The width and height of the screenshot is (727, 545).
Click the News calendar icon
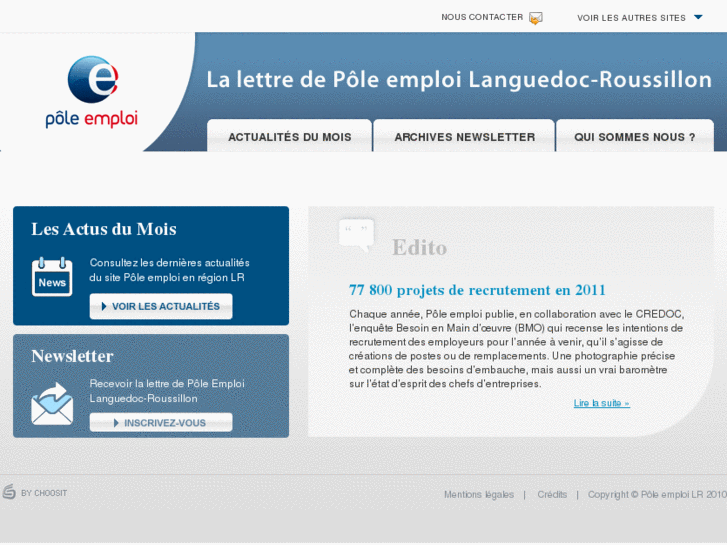pyautogui.click(x=52, y=277)
